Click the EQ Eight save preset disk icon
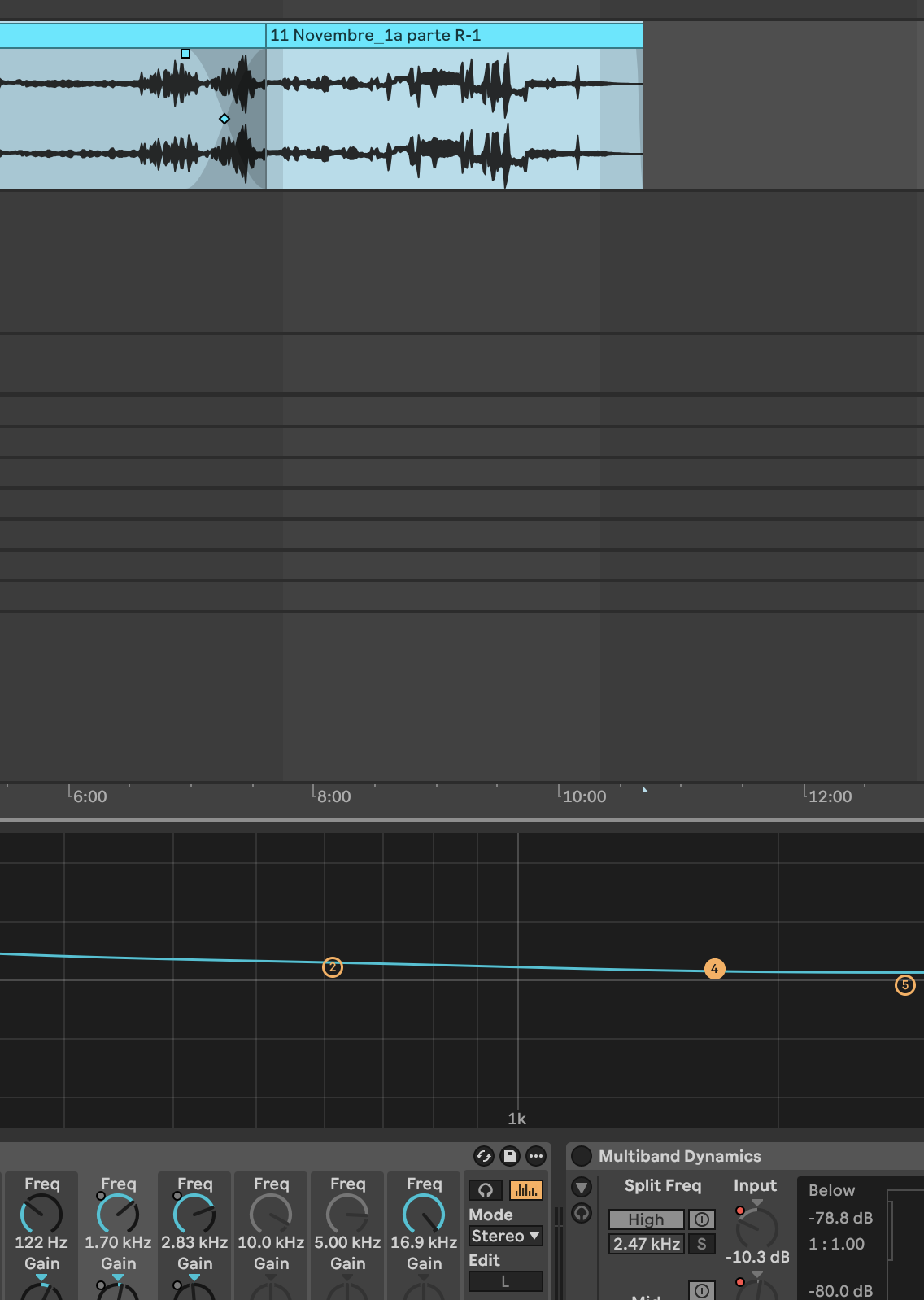 [510, 1156]
